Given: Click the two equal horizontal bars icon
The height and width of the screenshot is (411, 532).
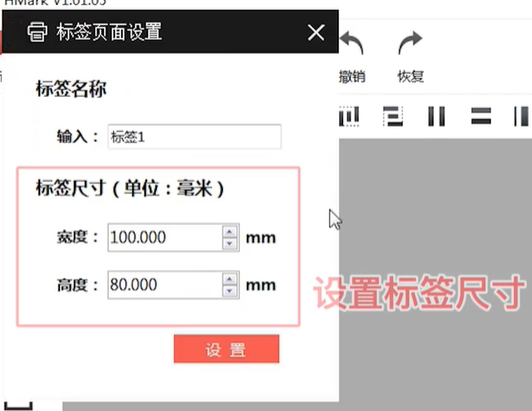Looking at the screenshot, I should (481, 116).
